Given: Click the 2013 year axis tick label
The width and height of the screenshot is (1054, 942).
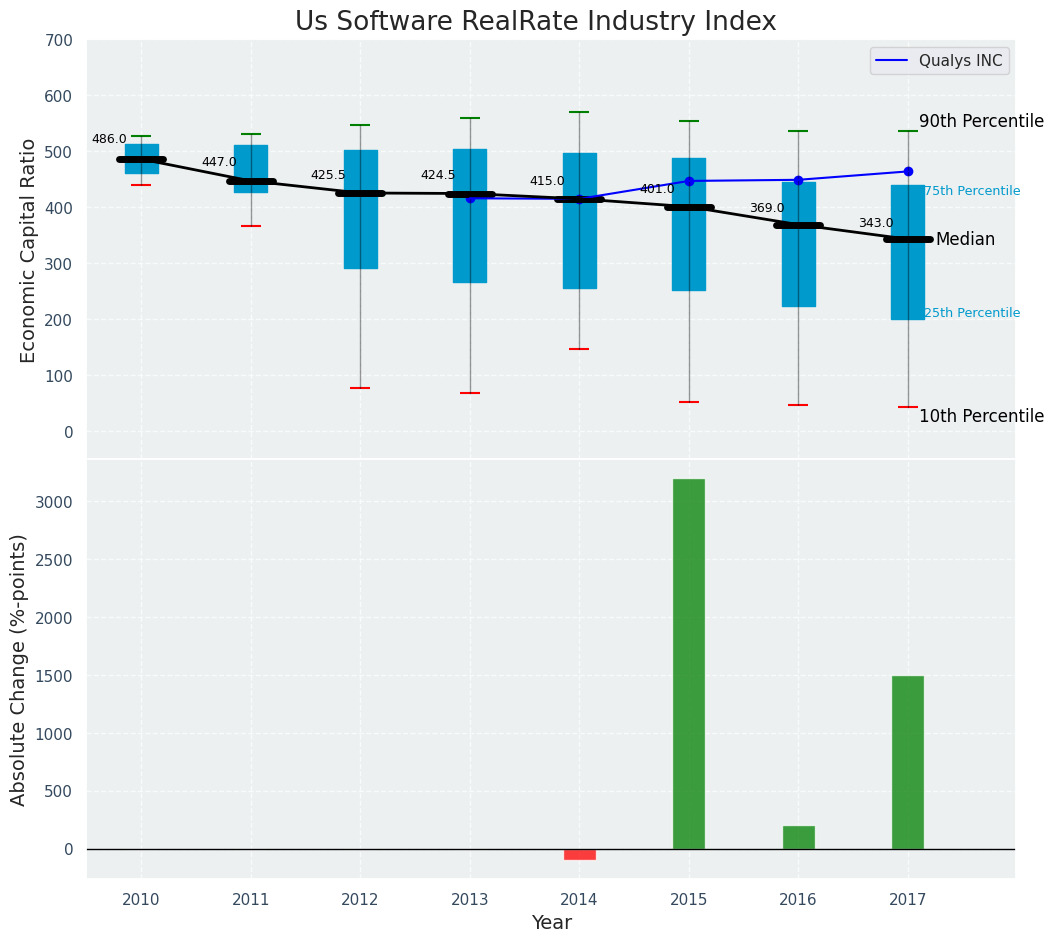Looking at the screenshot, I should click(470, 900).
